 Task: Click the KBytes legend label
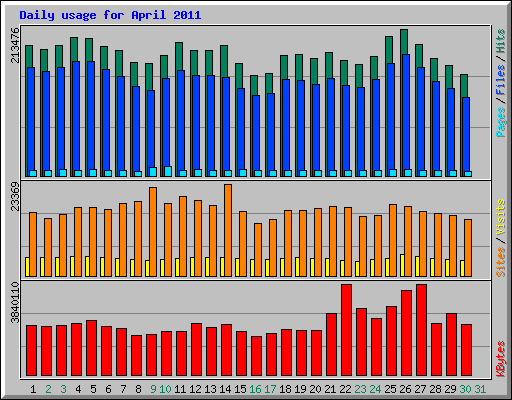click(501, 359)
